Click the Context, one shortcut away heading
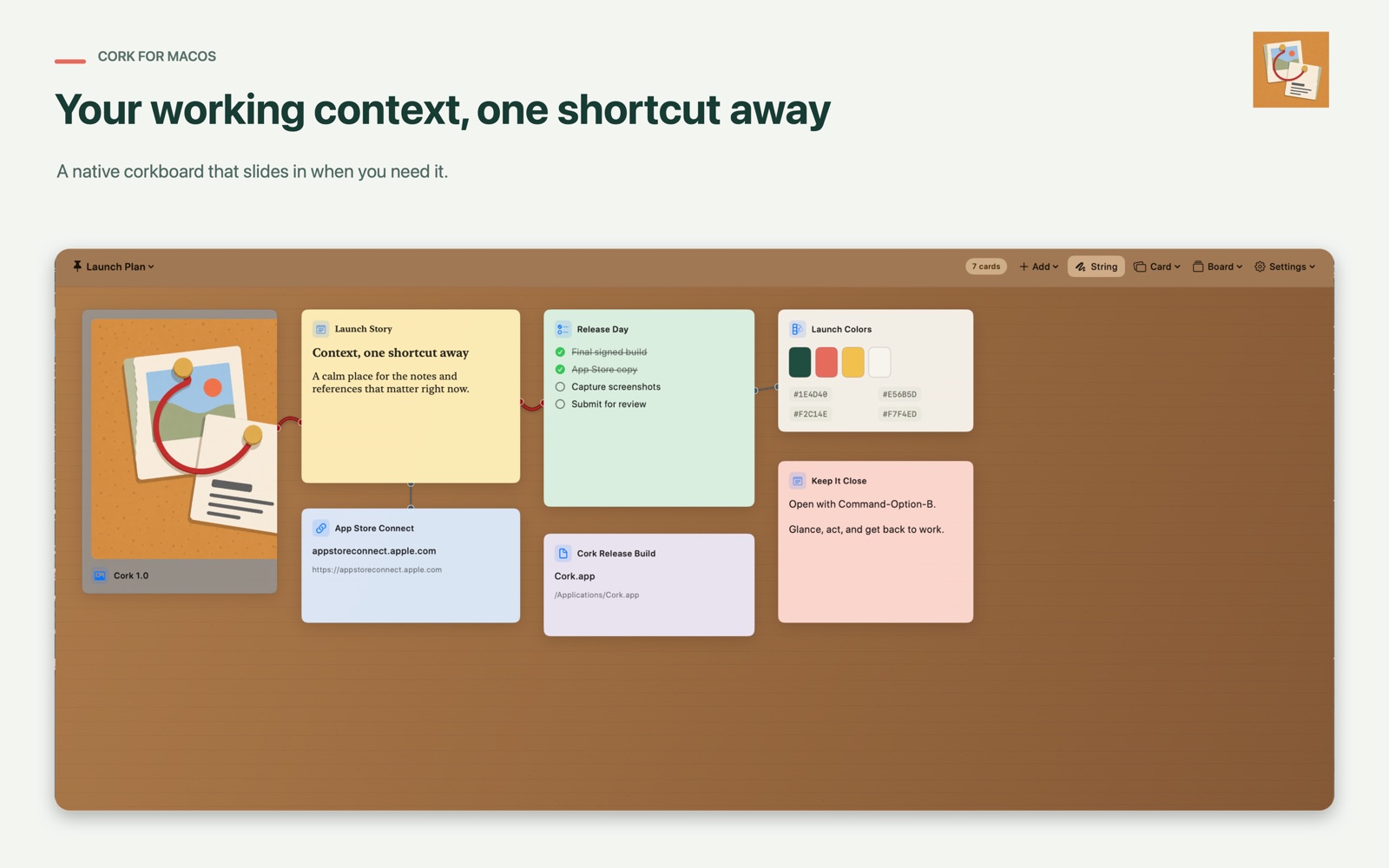1389x868 pixels. point(391,352)
